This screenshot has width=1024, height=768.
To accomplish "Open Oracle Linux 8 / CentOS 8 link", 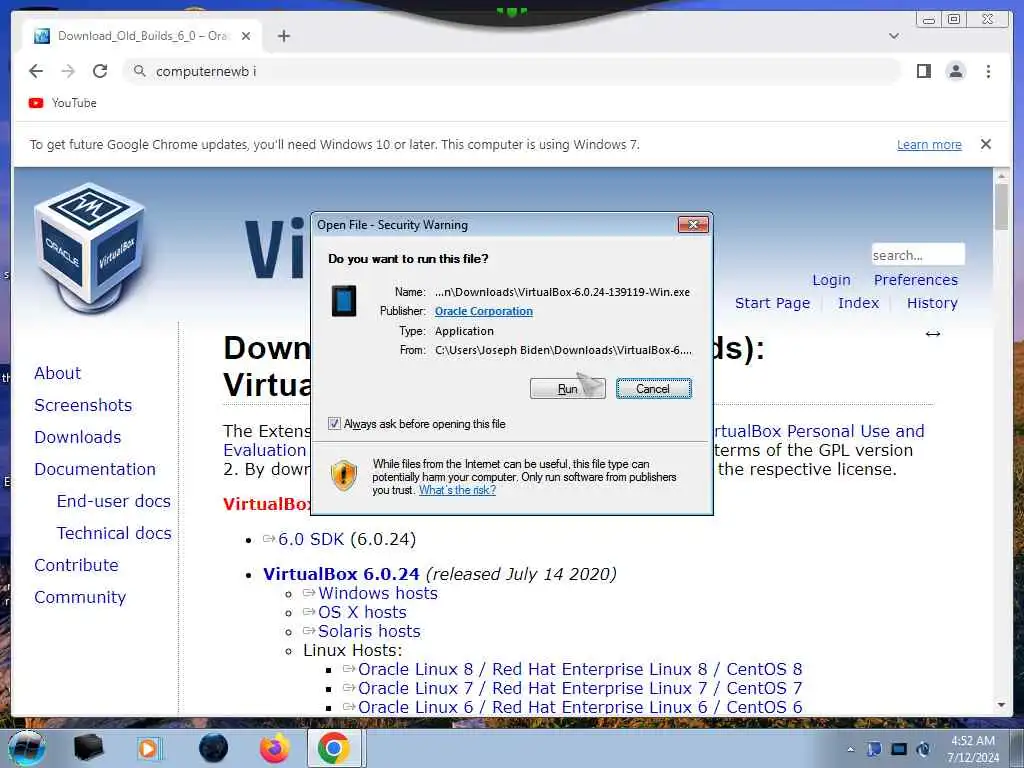I will 580,669.
